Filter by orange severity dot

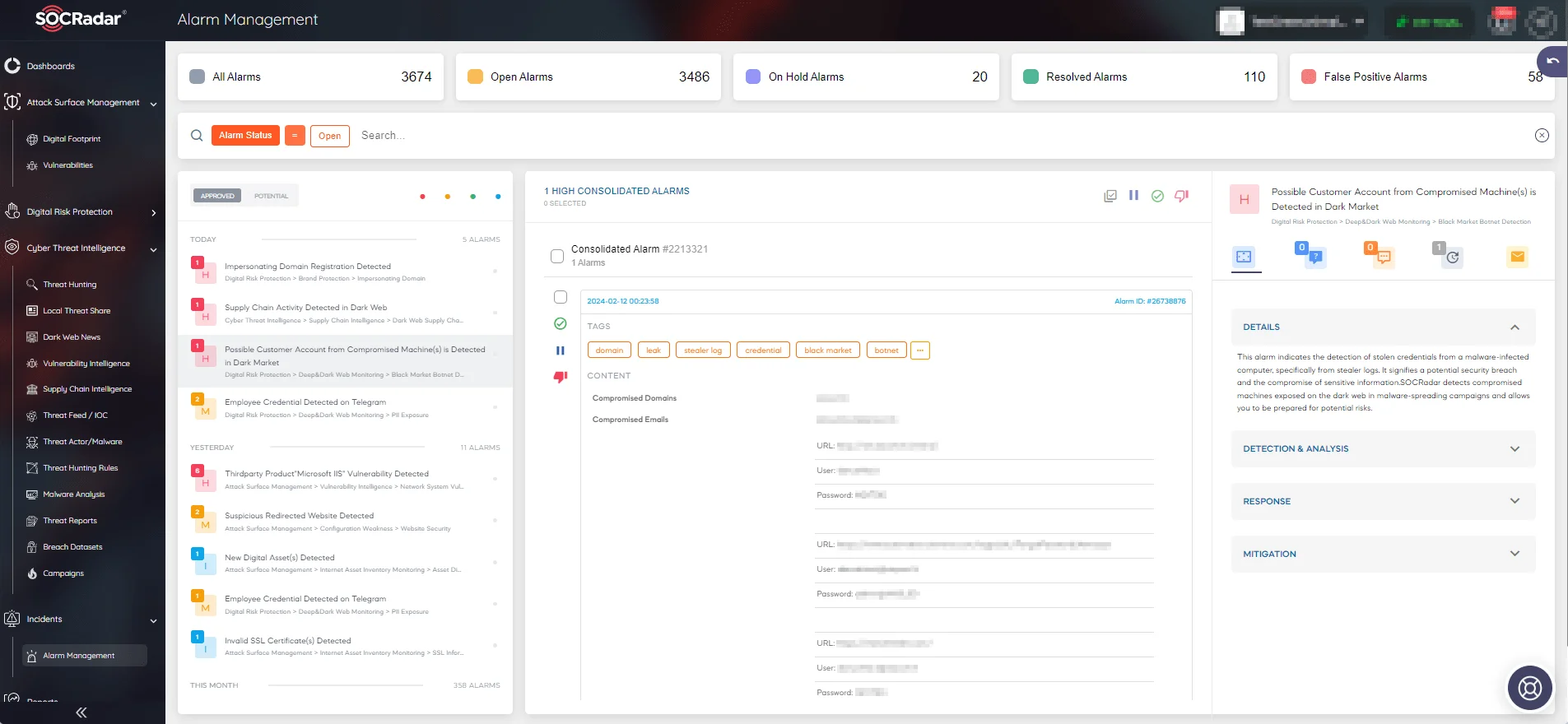pyautogui.click(x=447, y=197)
